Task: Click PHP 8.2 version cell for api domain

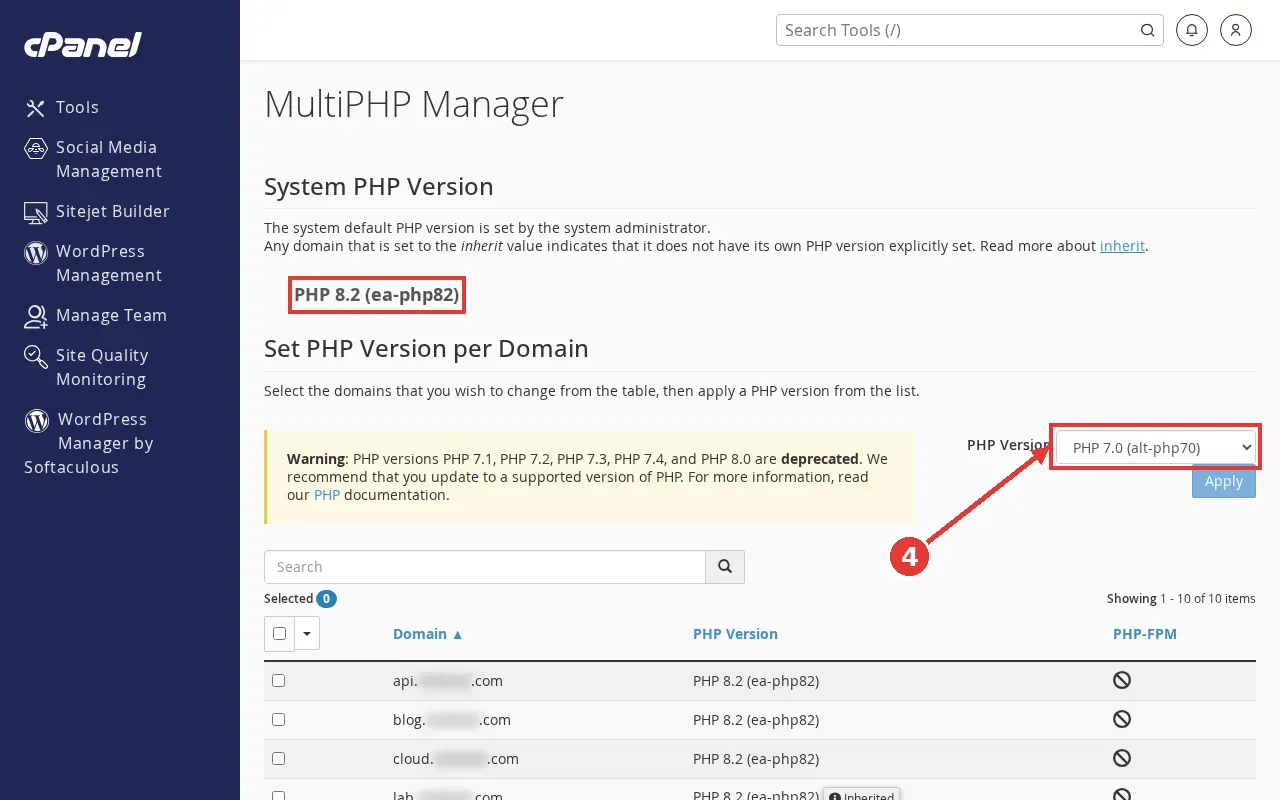Action: [756, 681]
